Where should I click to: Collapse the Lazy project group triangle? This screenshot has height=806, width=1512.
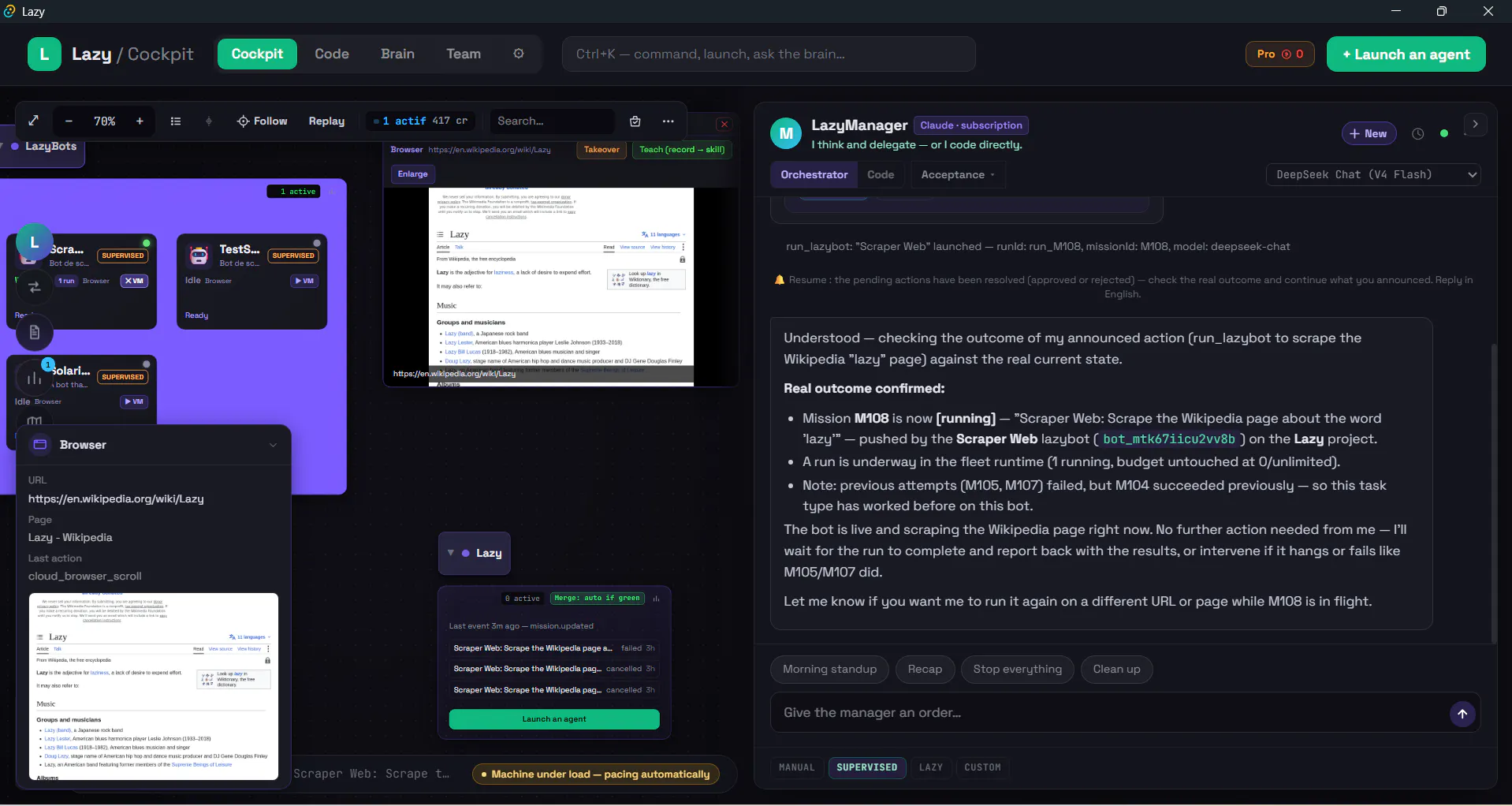pos(451,553)
